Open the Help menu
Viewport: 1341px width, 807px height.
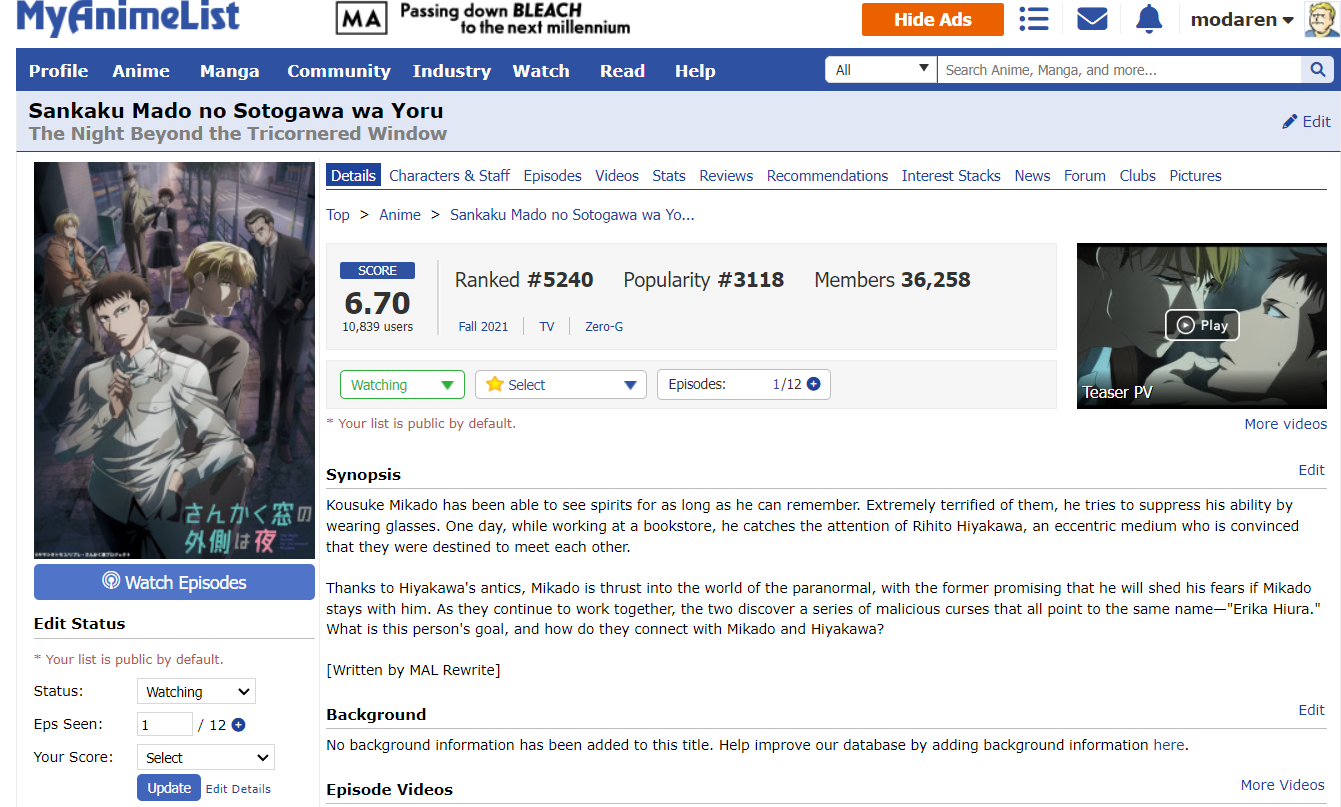pos(695,71)
